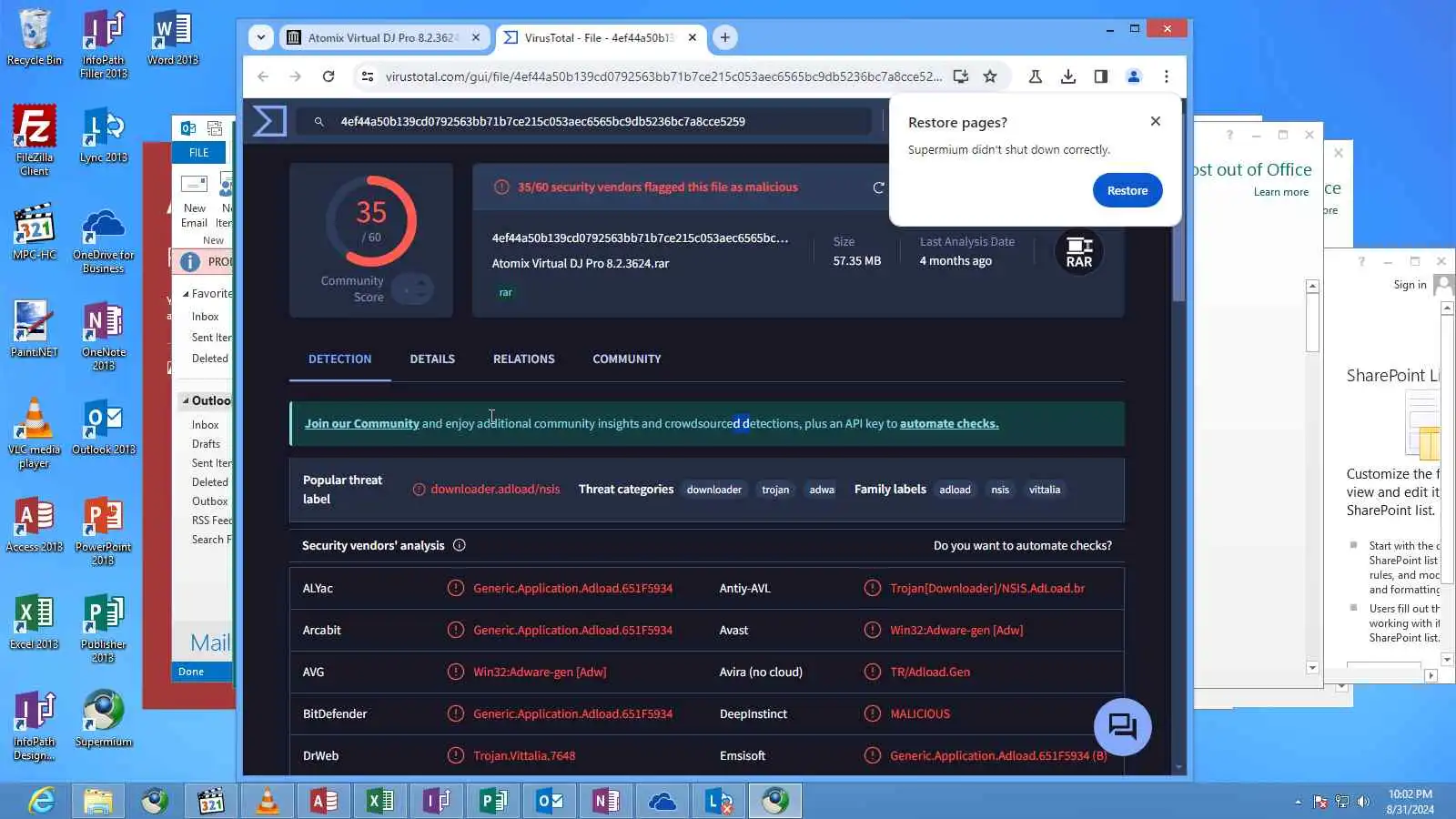Click the downloader threat category tag
The image size is (1456, 819).
click(x=714, y=490)
